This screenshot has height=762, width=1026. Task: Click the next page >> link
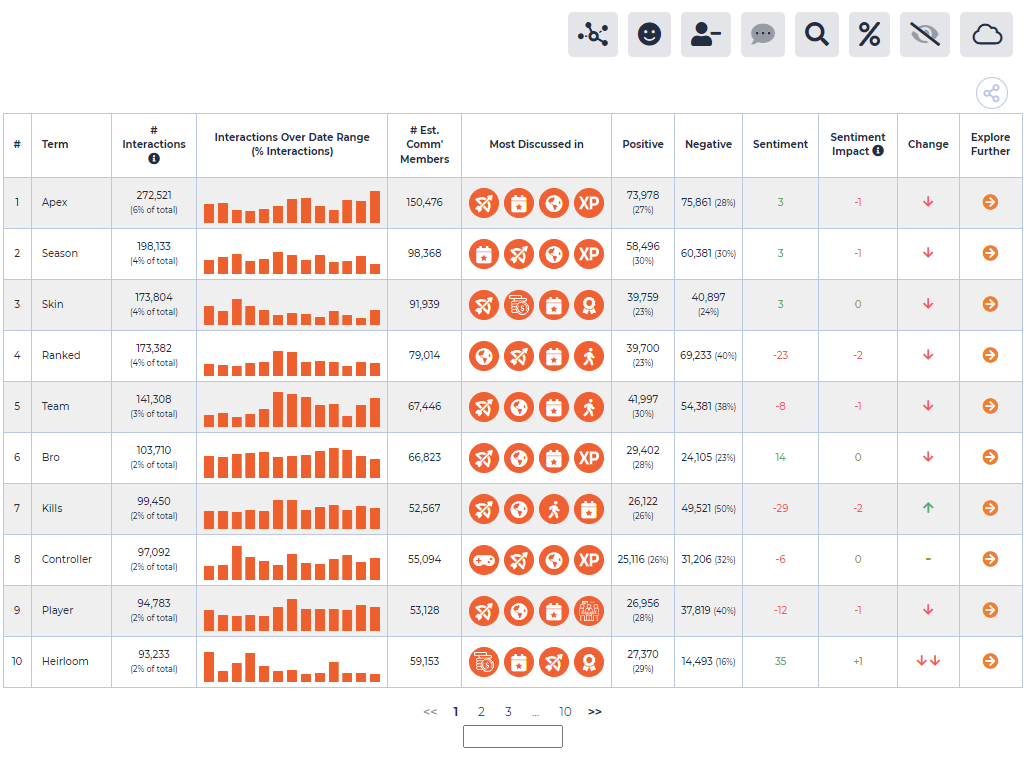click(594, 712)
